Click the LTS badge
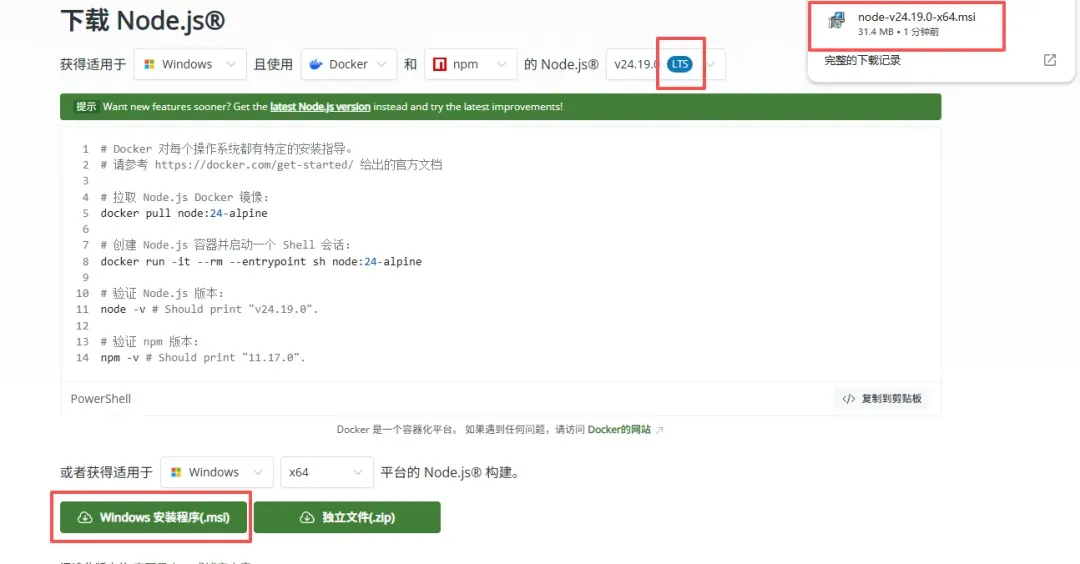 [680, 64]
